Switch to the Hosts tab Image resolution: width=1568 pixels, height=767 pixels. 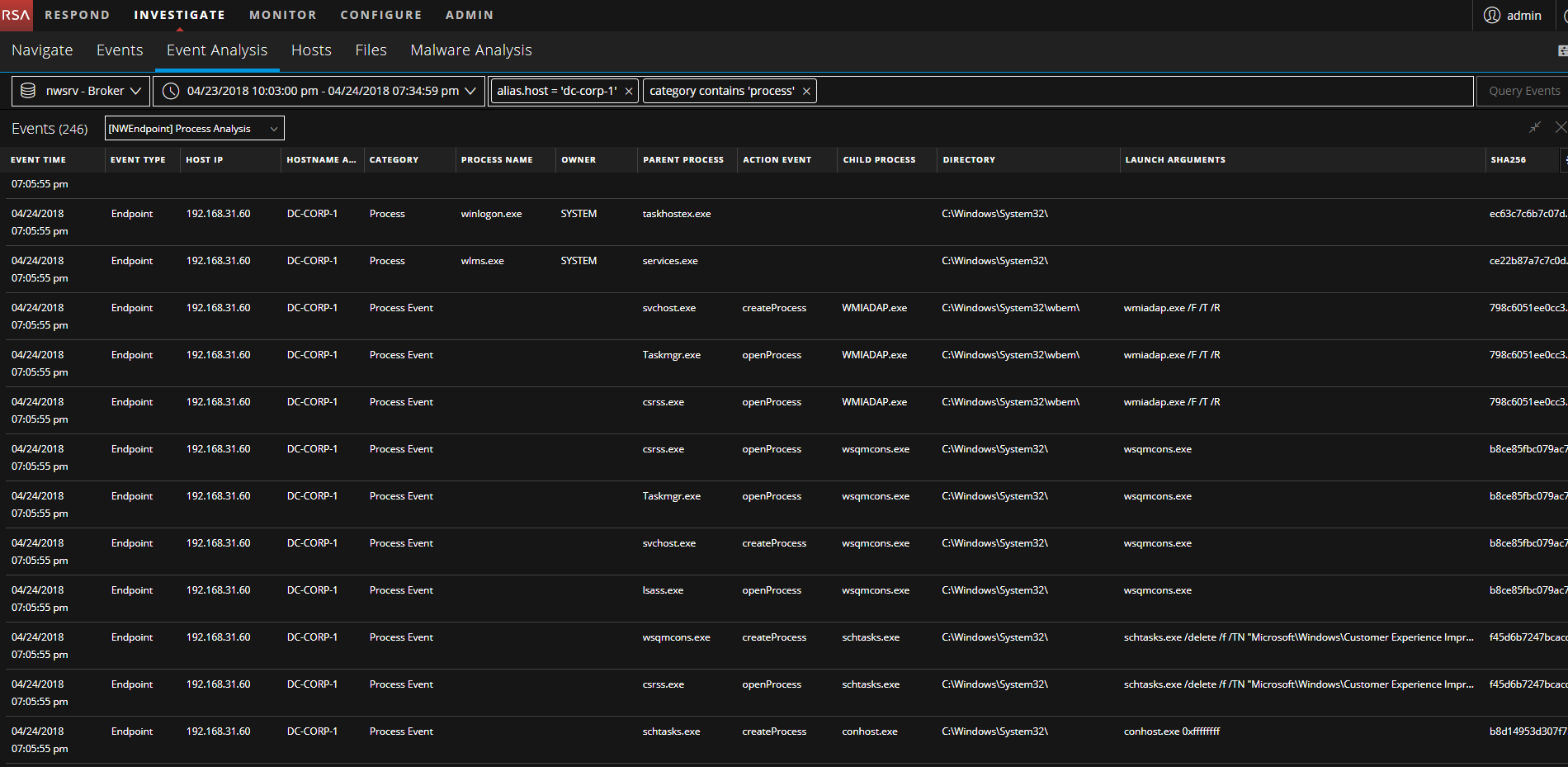(x=311, y=50)
